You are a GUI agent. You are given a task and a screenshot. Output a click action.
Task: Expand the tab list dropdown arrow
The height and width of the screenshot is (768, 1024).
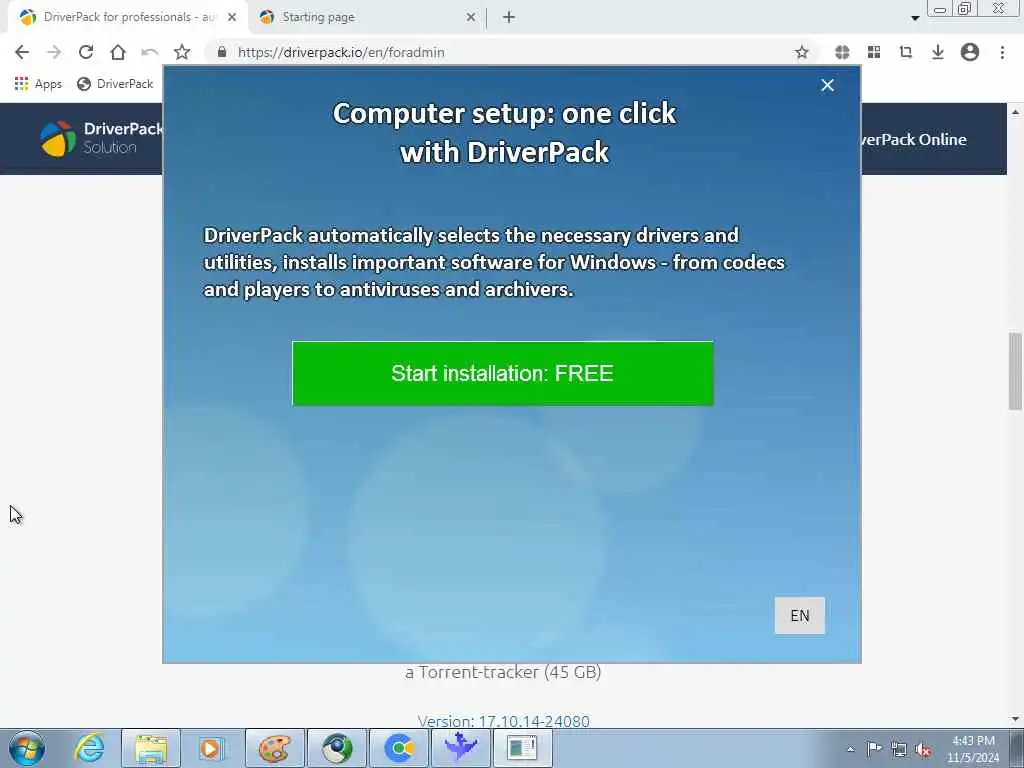click(x=915, y=18)
